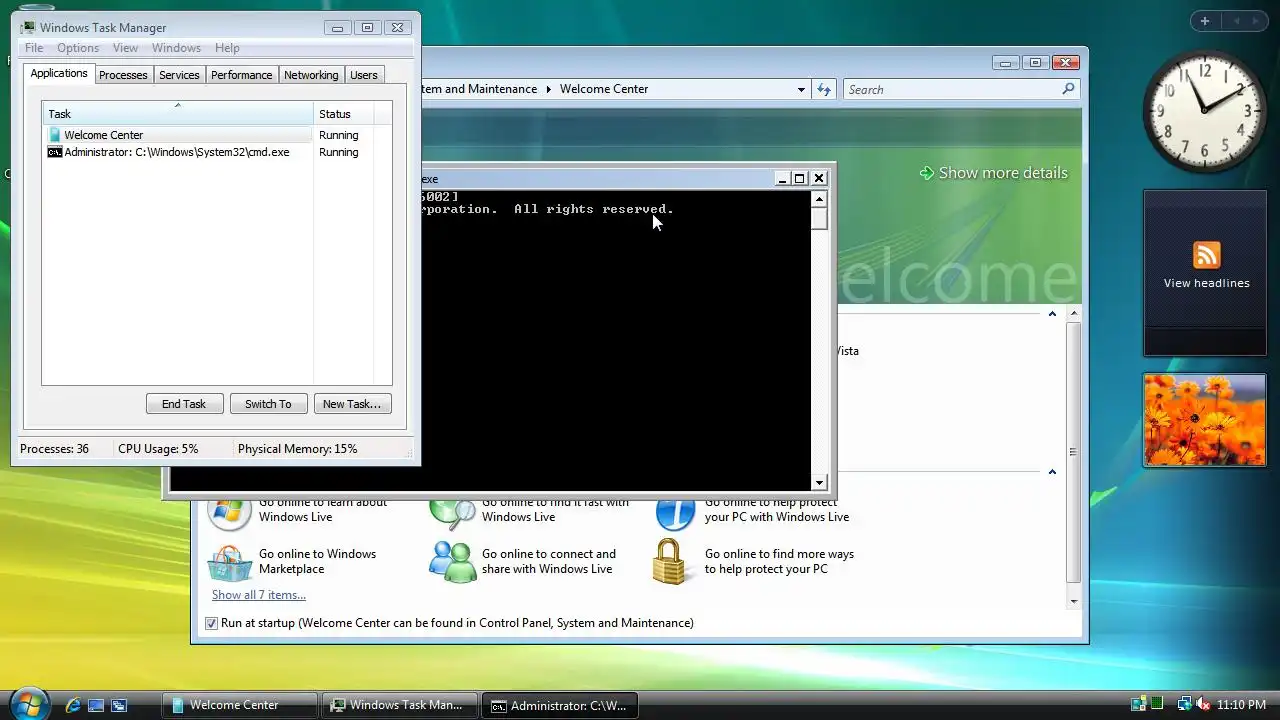Click the Welcome Center icon in Task Manager list
Screen dimensions: 1280x720
[55, 135]
